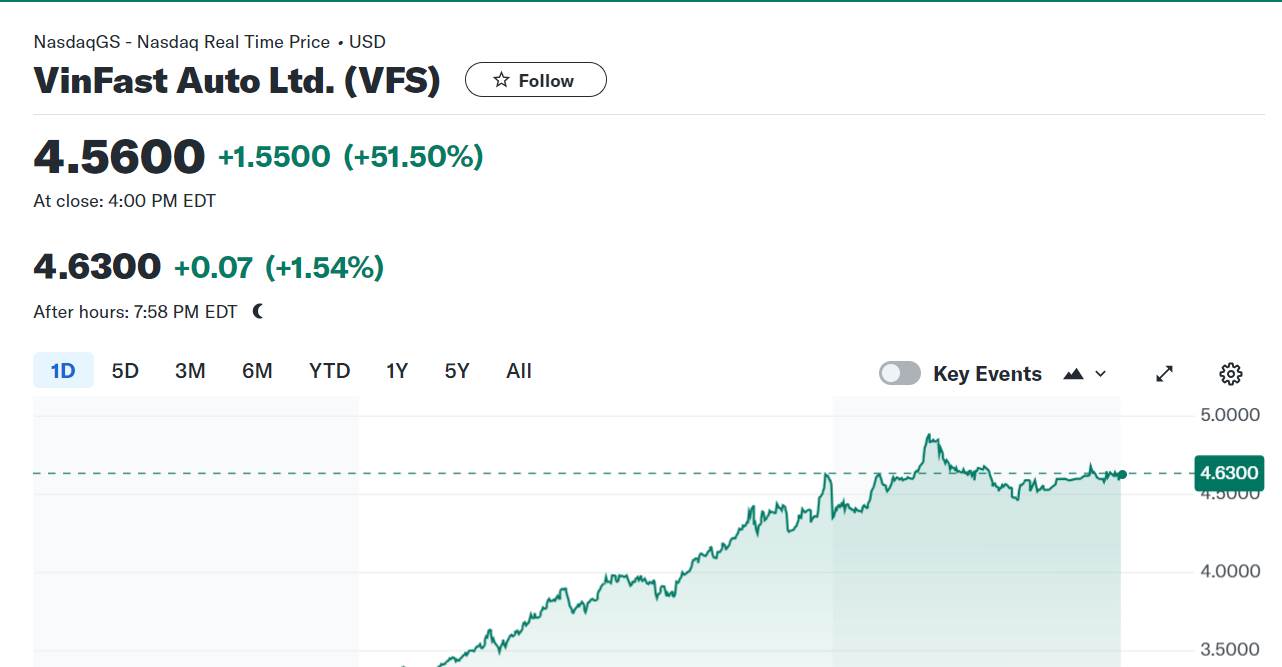Image resolution: width=1282 pixels, height=667 pixels.
Task: Click the 4.5600 closing price
Action: [119, 157]
